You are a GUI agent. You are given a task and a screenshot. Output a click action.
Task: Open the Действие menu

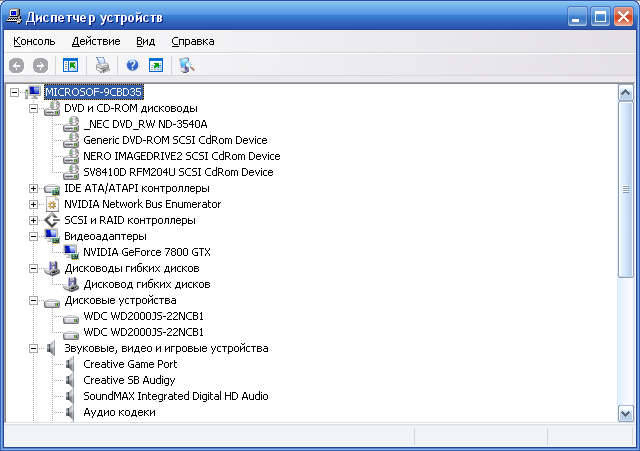(x=96, y=41)
